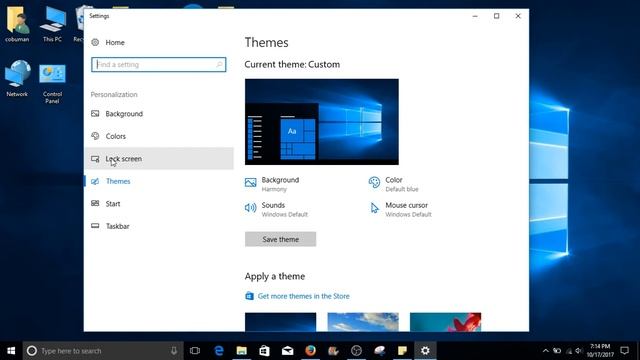Click the current theme preview image
The height and width of the screenshot is (360, 640).
(322, 122)
